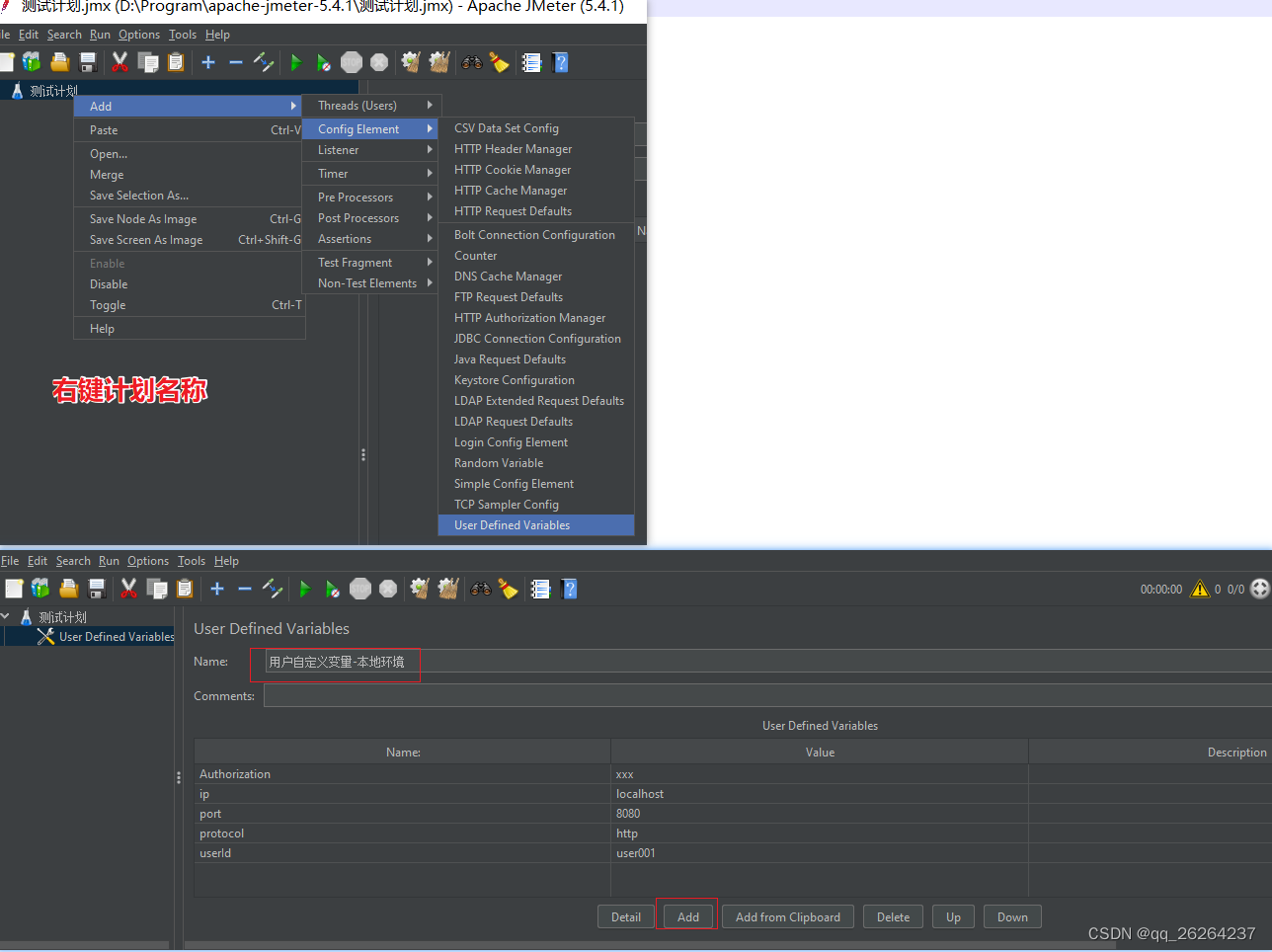Click Shutdown X icon in User Defined Variables window
Viewport: 1272px width, 952px height.
pos(388,589)
